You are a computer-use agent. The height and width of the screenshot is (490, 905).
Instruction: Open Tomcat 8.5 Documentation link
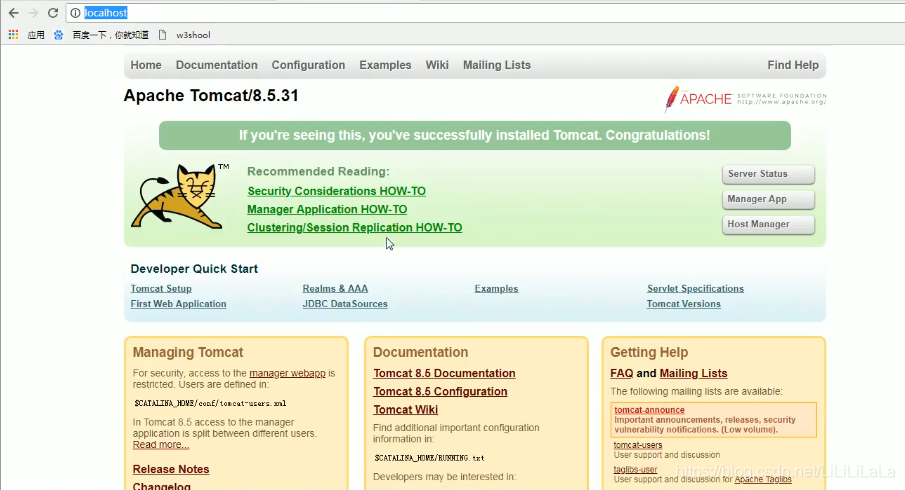tap(444, 373)
